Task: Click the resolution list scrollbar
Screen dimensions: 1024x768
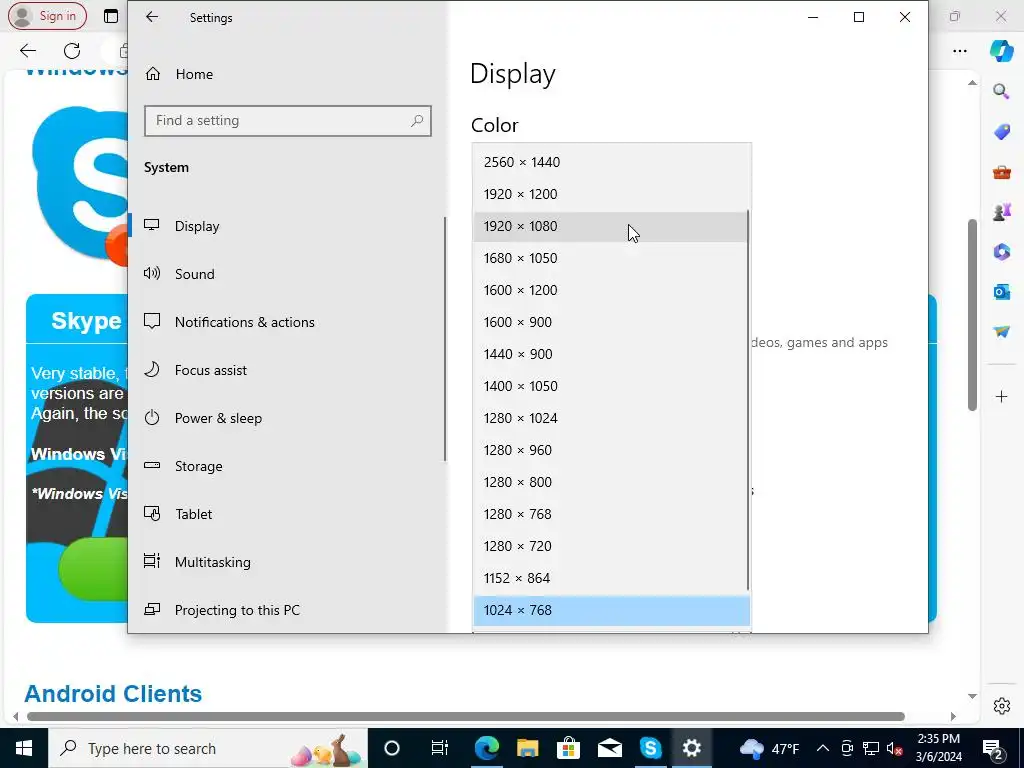Action: tap(748, 400)
